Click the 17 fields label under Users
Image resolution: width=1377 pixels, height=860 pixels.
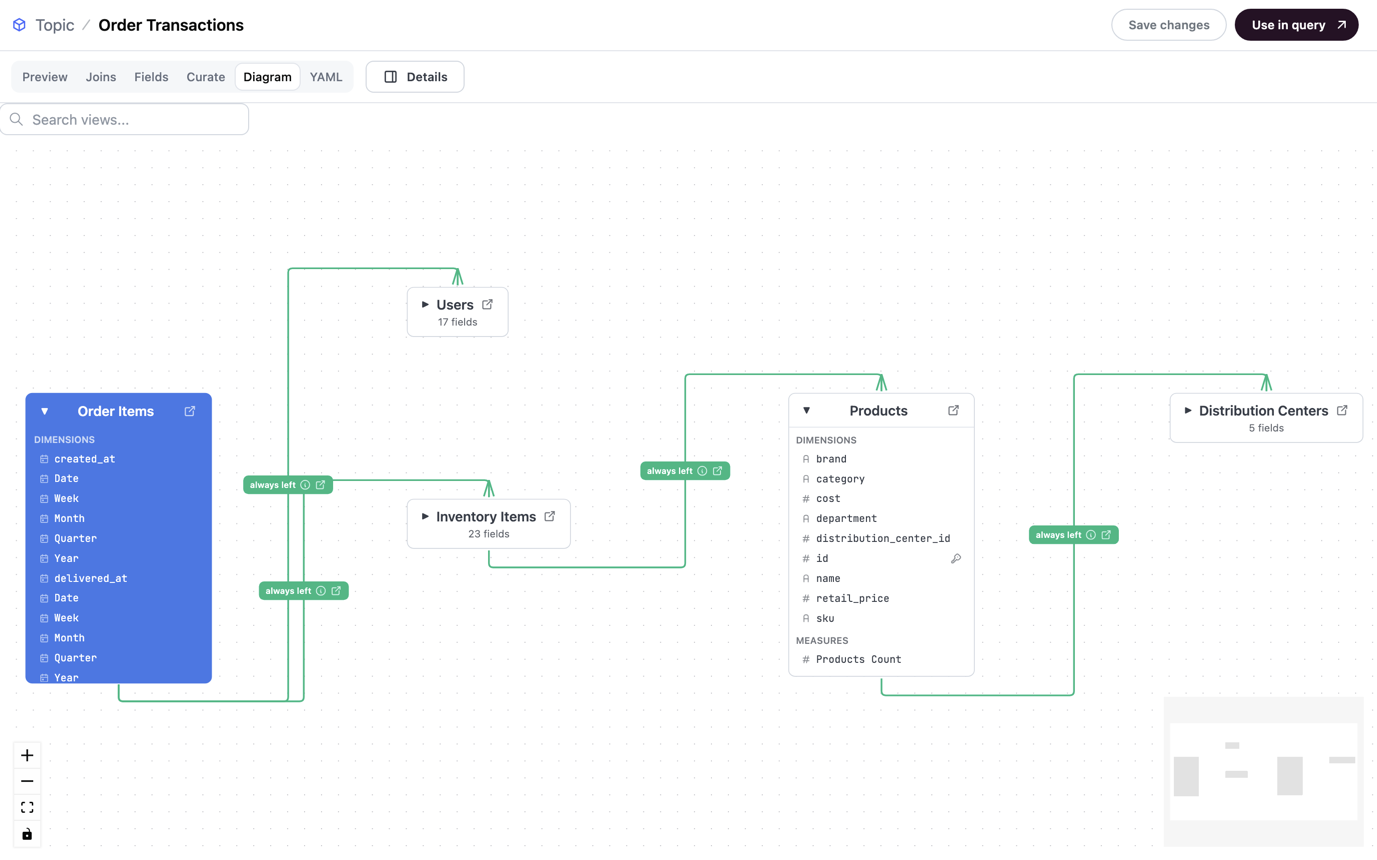pos(457,322)
